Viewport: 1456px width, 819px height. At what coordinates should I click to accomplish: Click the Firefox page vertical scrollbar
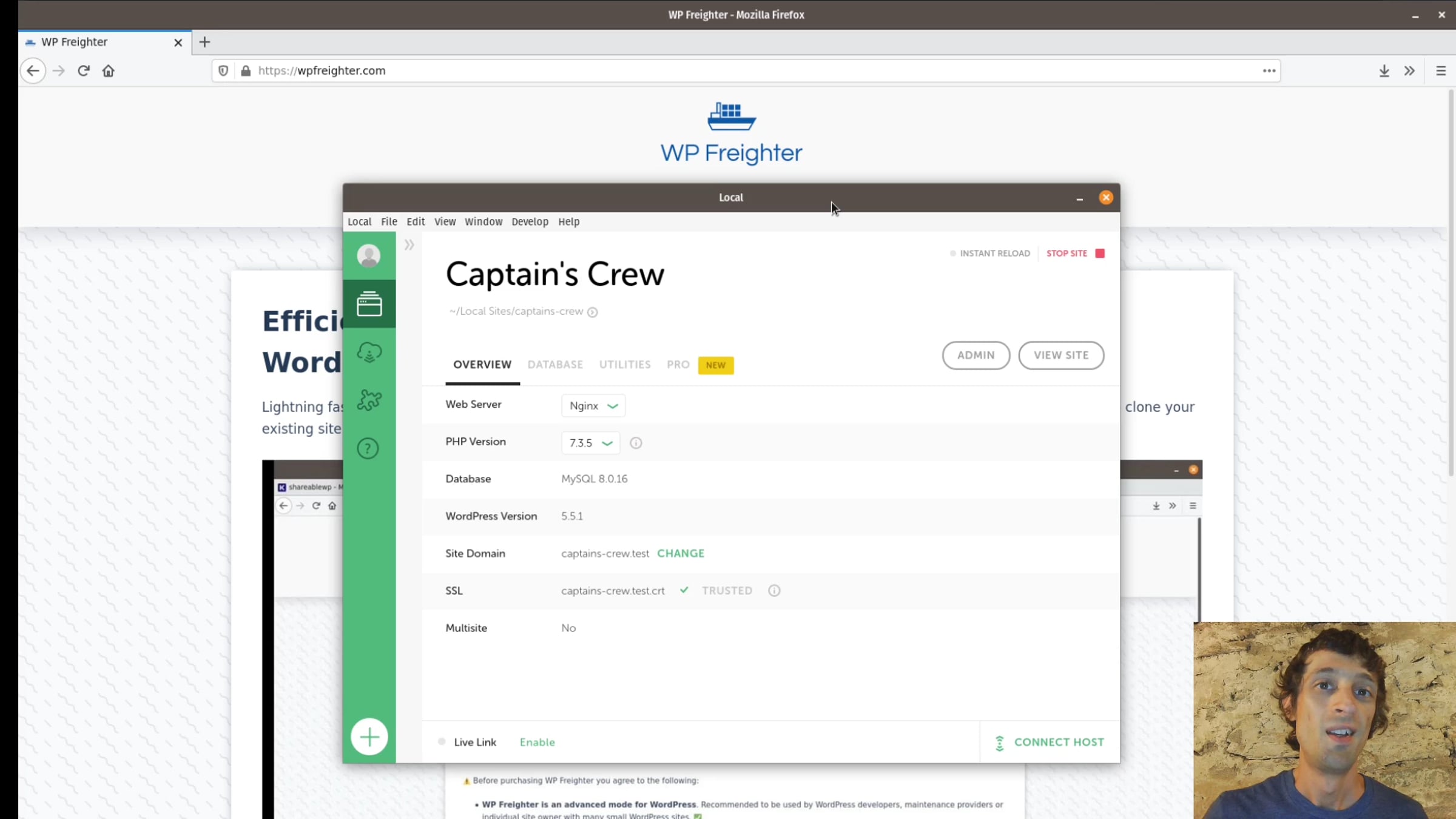pyautogui.click(x=1451, y=282)
